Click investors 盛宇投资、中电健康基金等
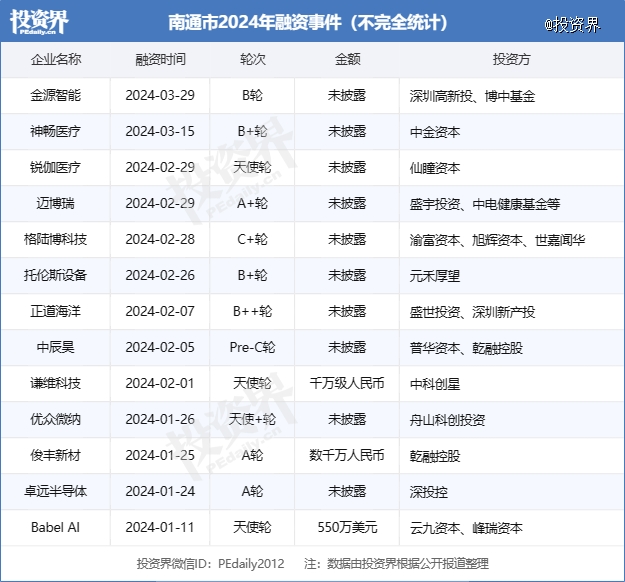Image resolution: width=625 pixels, height=582 pixels. [485, 204]
